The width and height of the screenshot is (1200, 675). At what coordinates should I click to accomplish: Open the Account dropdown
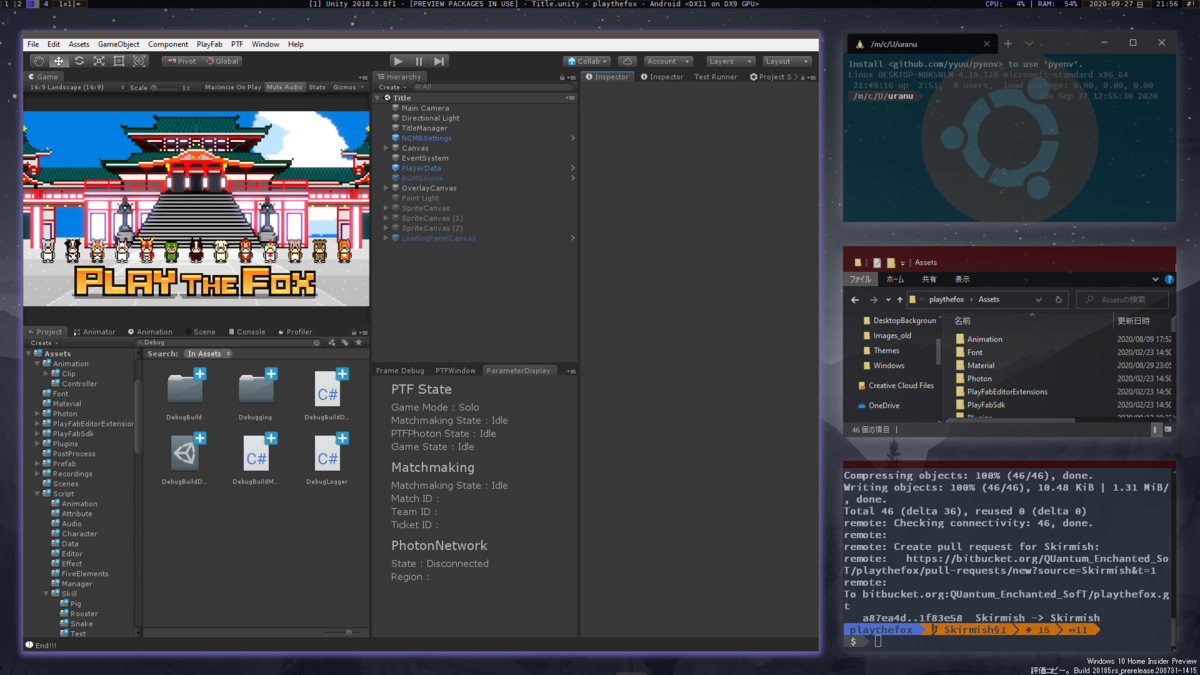click(667, 61)
